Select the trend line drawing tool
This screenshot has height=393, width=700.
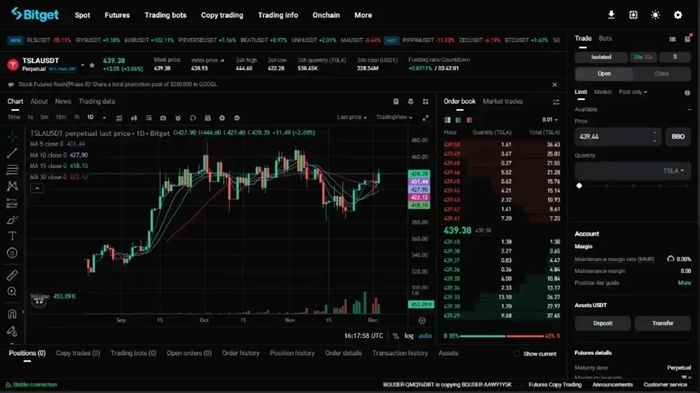click(12, 153)
